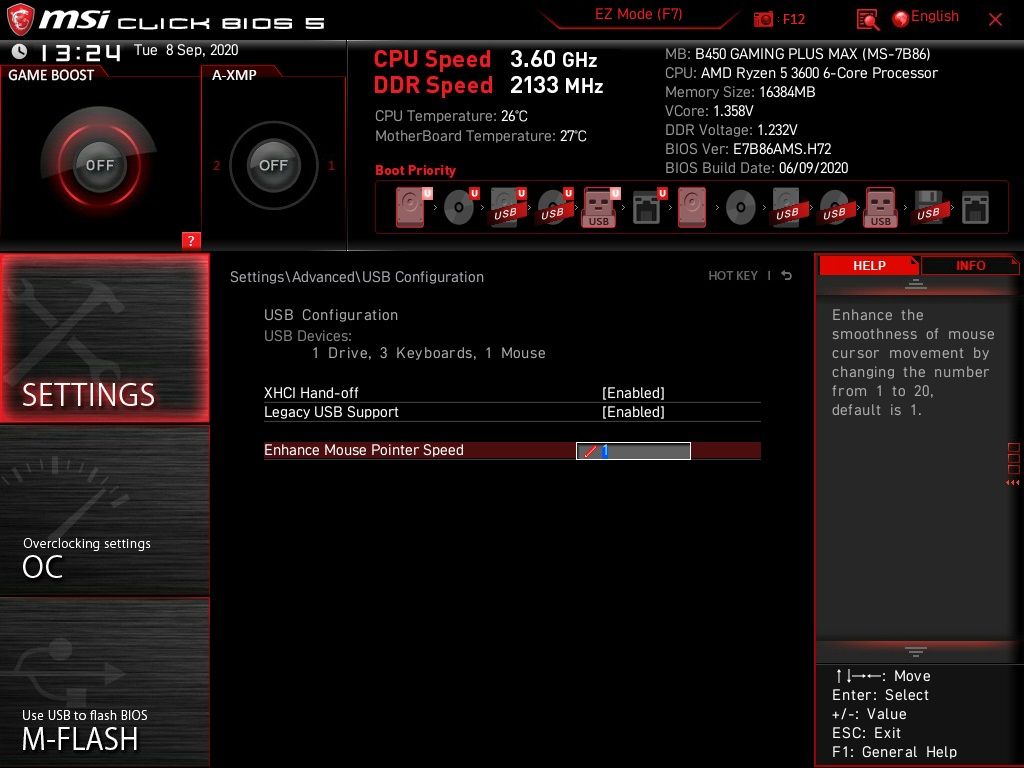Click the date Tue 8 Sep, 2020
The width and height of the screenshot is (1024, 768).
click(186, 50)
